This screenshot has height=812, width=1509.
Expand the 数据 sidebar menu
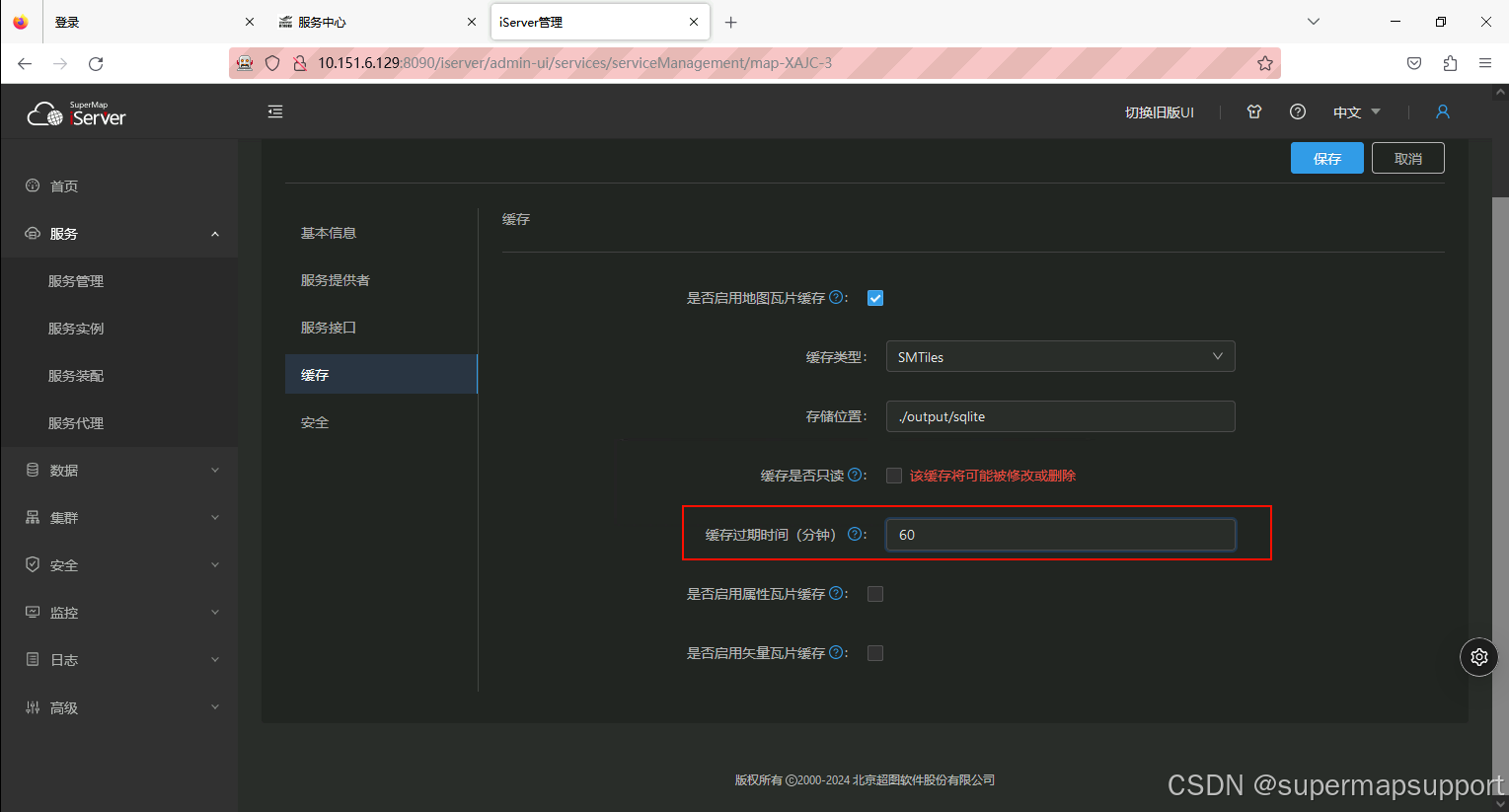(119, 471)
